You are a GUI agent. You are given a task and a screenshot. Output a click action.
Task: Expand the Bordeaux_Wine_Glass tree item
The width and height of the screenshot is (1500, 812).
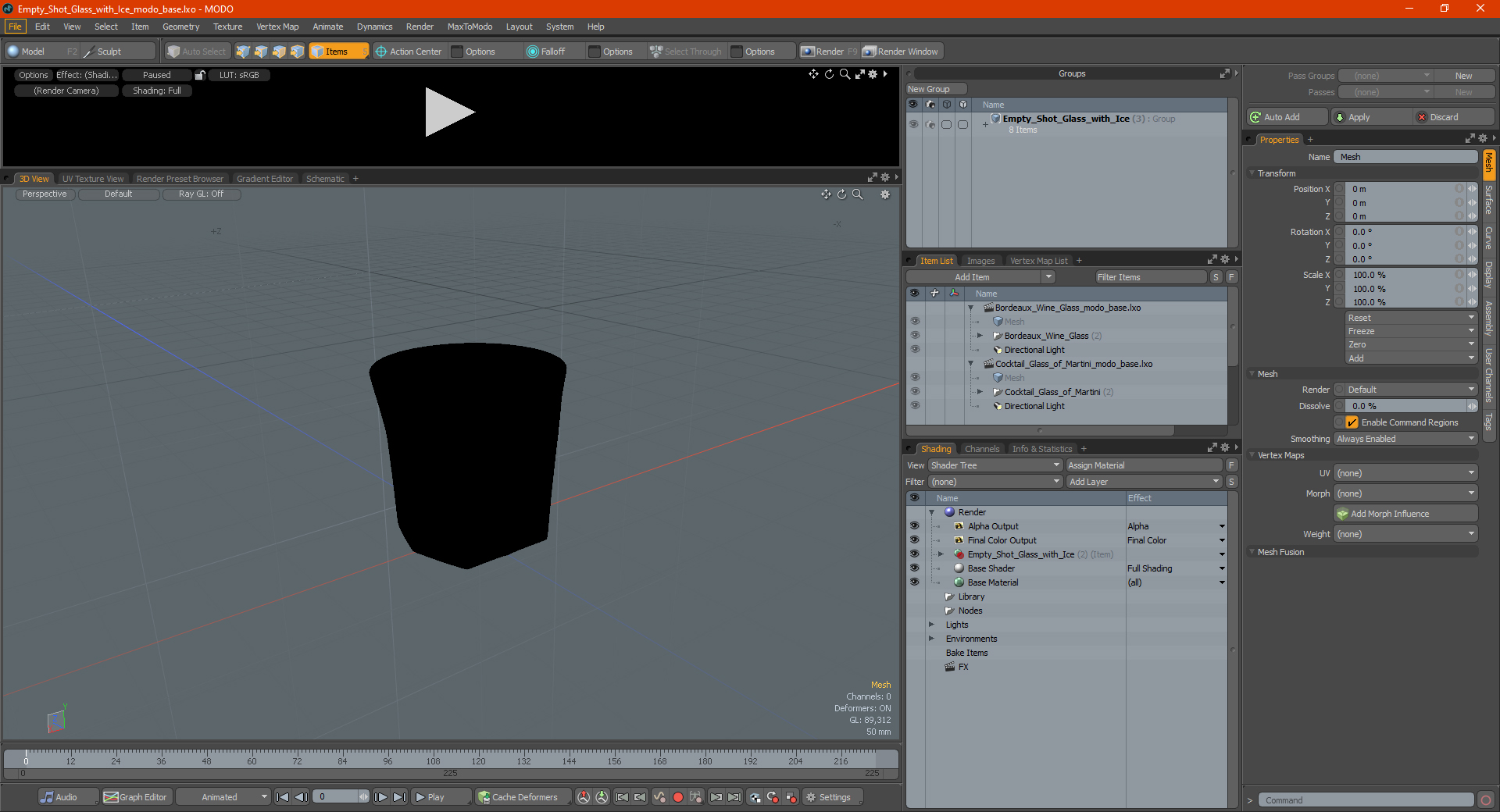[x=980, y=336]
